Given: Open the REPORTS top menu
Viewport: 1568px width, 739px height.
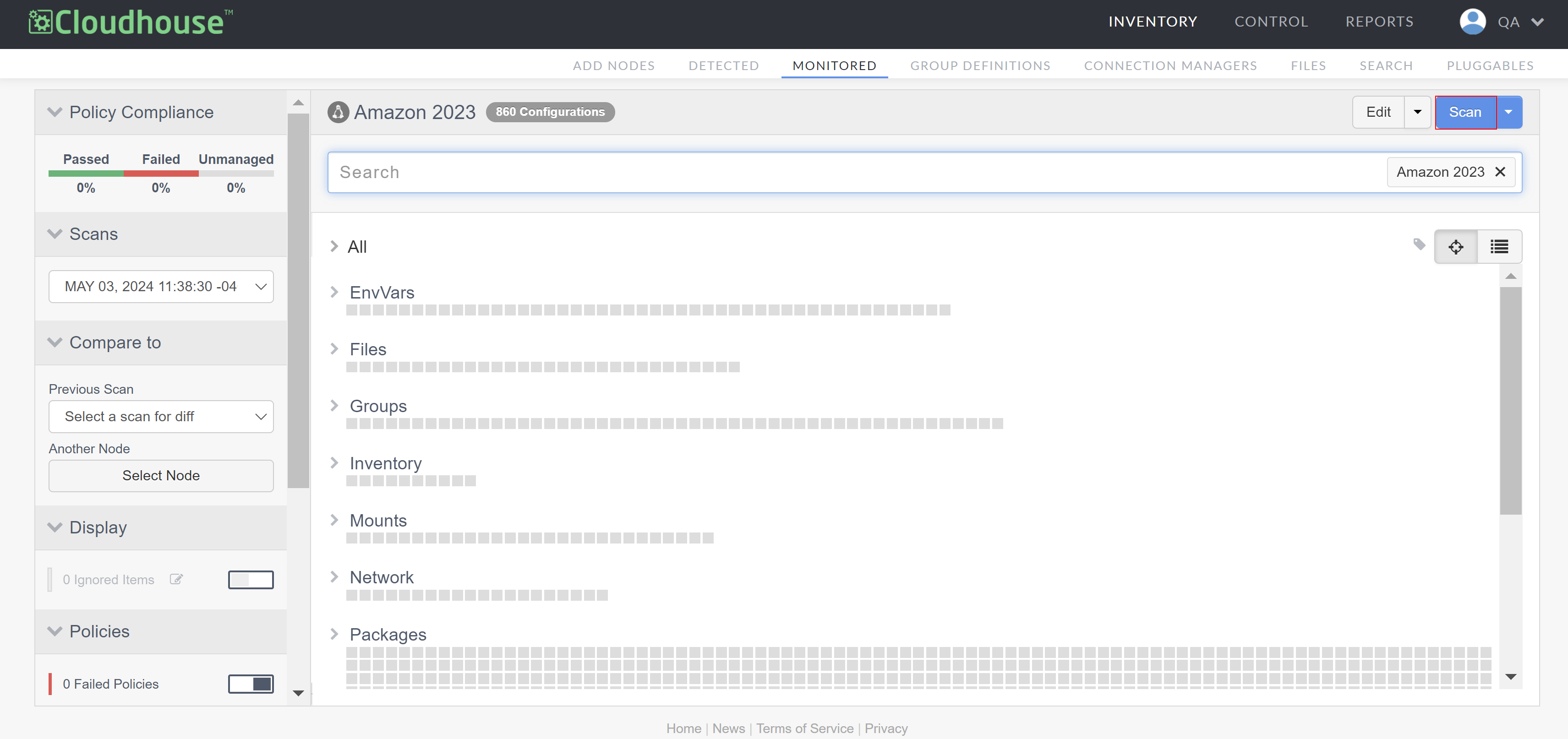Looking at the screenshot, I should tap(1379, 22).
